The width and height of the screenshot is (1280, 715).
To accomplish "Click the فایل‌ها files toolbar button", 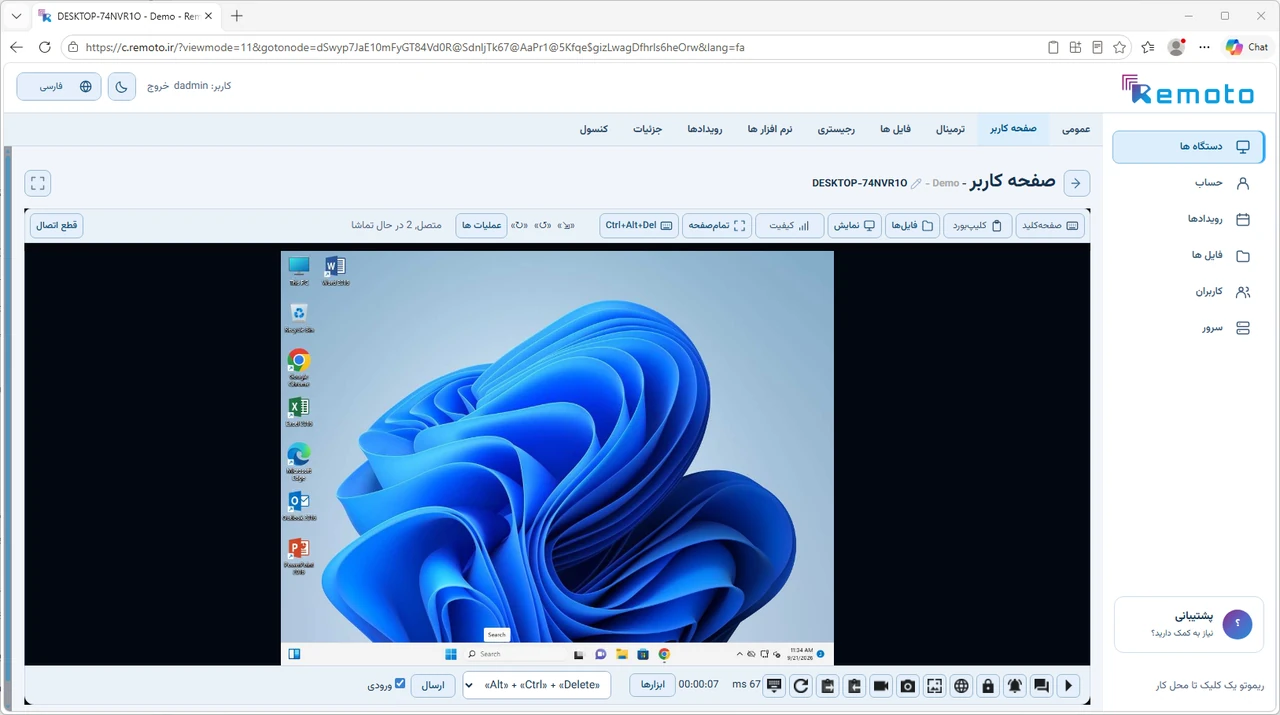I will click(912, 226).
